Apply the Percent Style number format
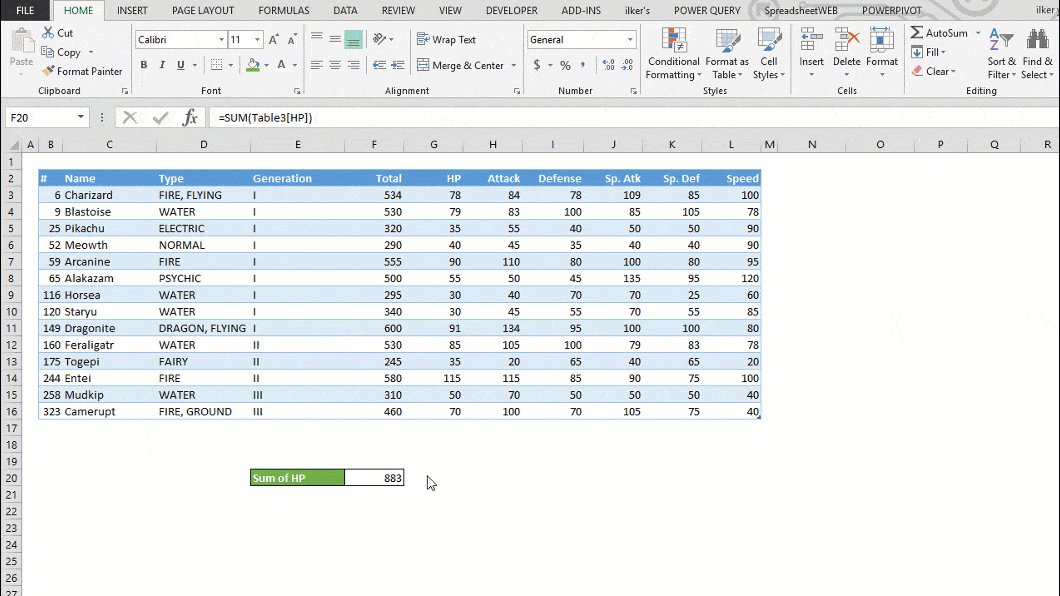 pos(564,63)
